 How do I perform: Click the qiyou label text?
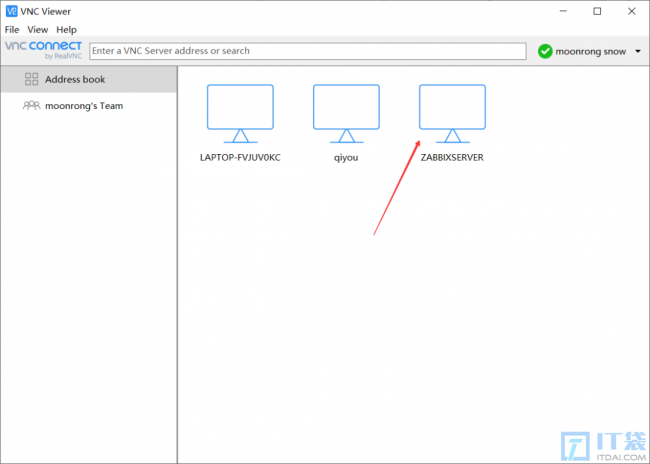[x=346, y=158]
